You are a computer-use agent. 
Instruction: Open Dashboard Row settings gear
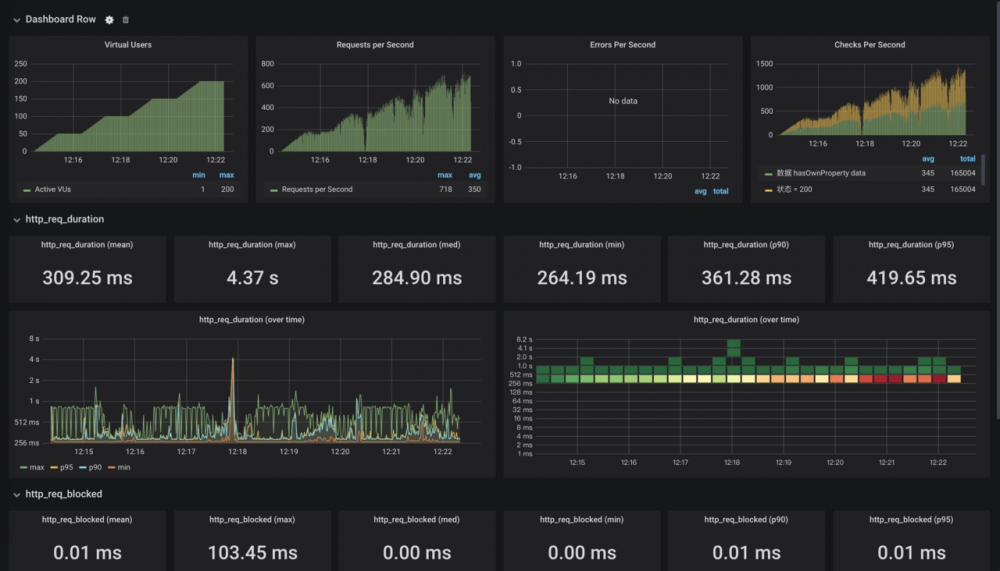point(109,20)
